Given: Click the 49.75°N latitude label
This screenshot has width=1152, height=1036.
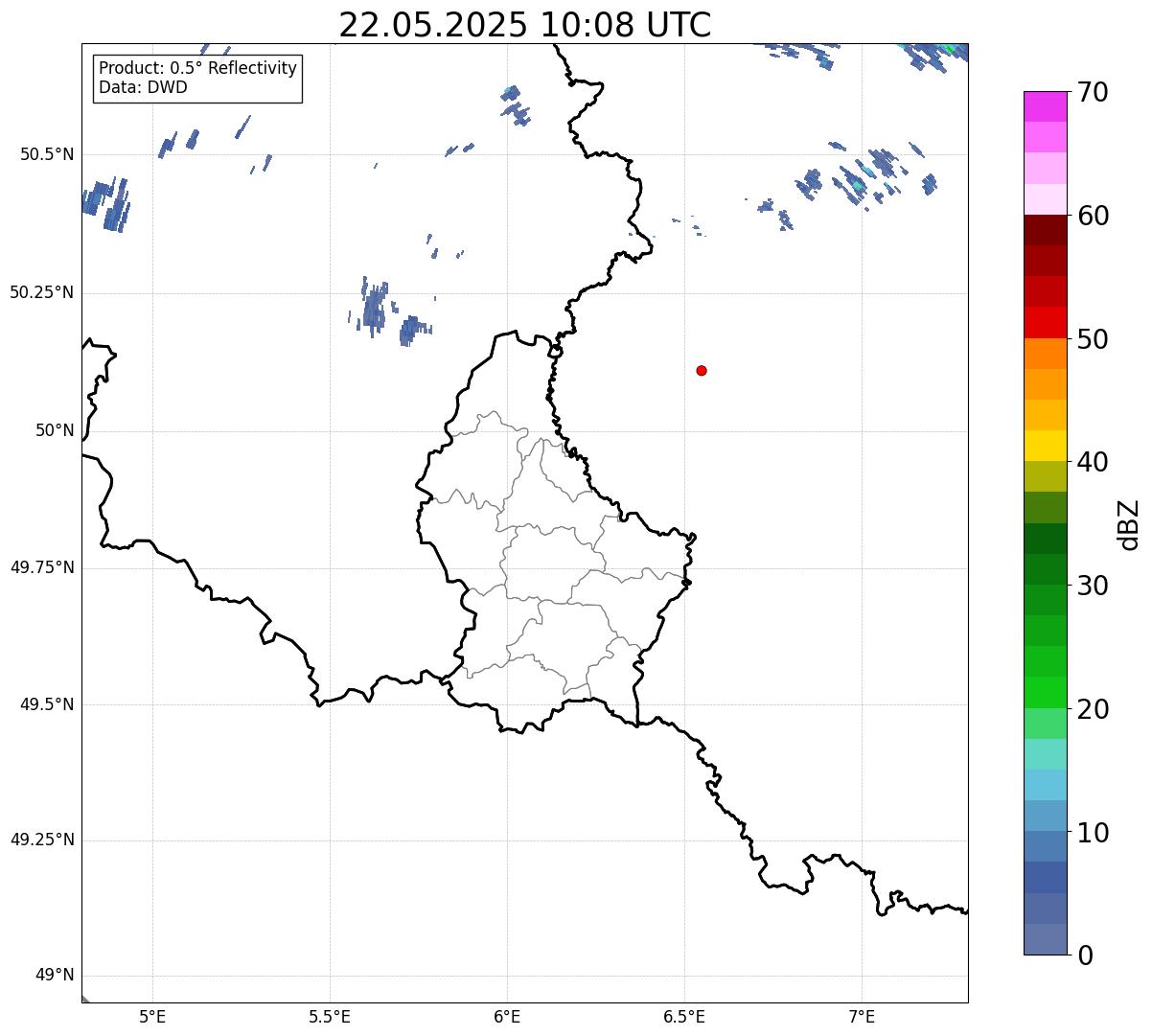Looking at the screenshot, I should coord(42,567).
